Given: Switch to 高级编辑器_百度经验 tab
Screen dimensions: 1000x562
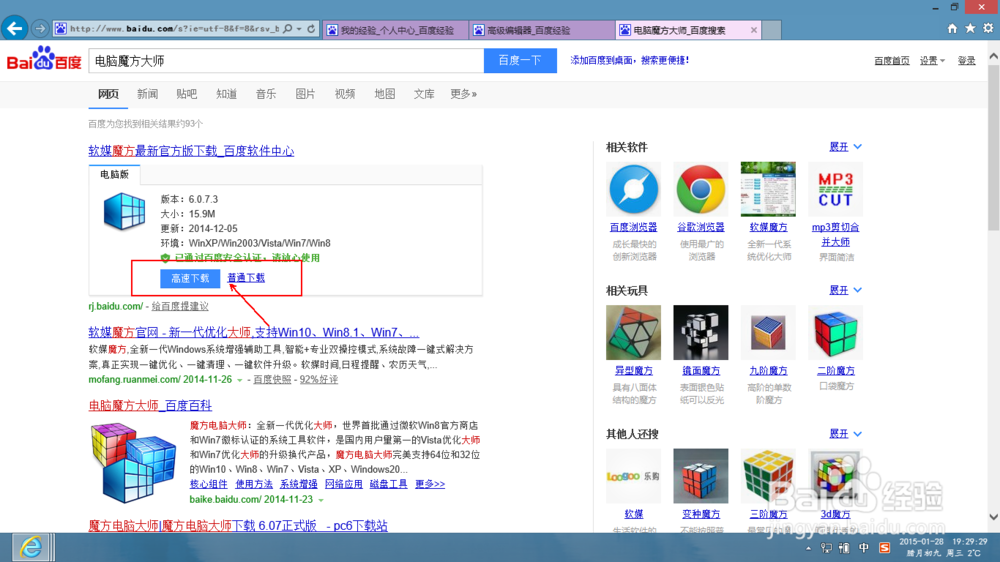Looking at the screenshot, I should [x=542, y=30].
